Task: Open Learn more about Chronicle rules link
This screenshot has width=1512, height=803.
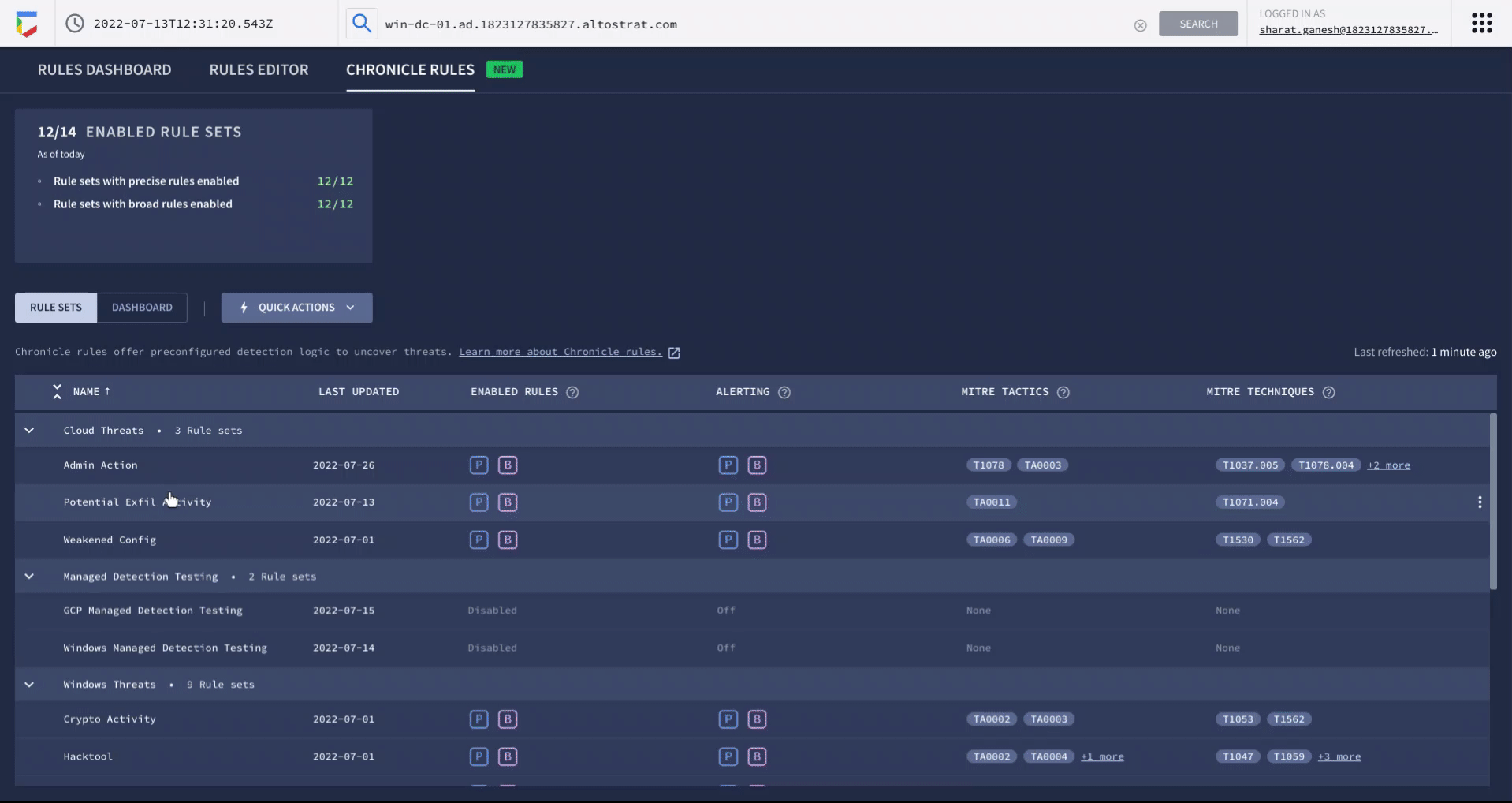Action: 561,352
